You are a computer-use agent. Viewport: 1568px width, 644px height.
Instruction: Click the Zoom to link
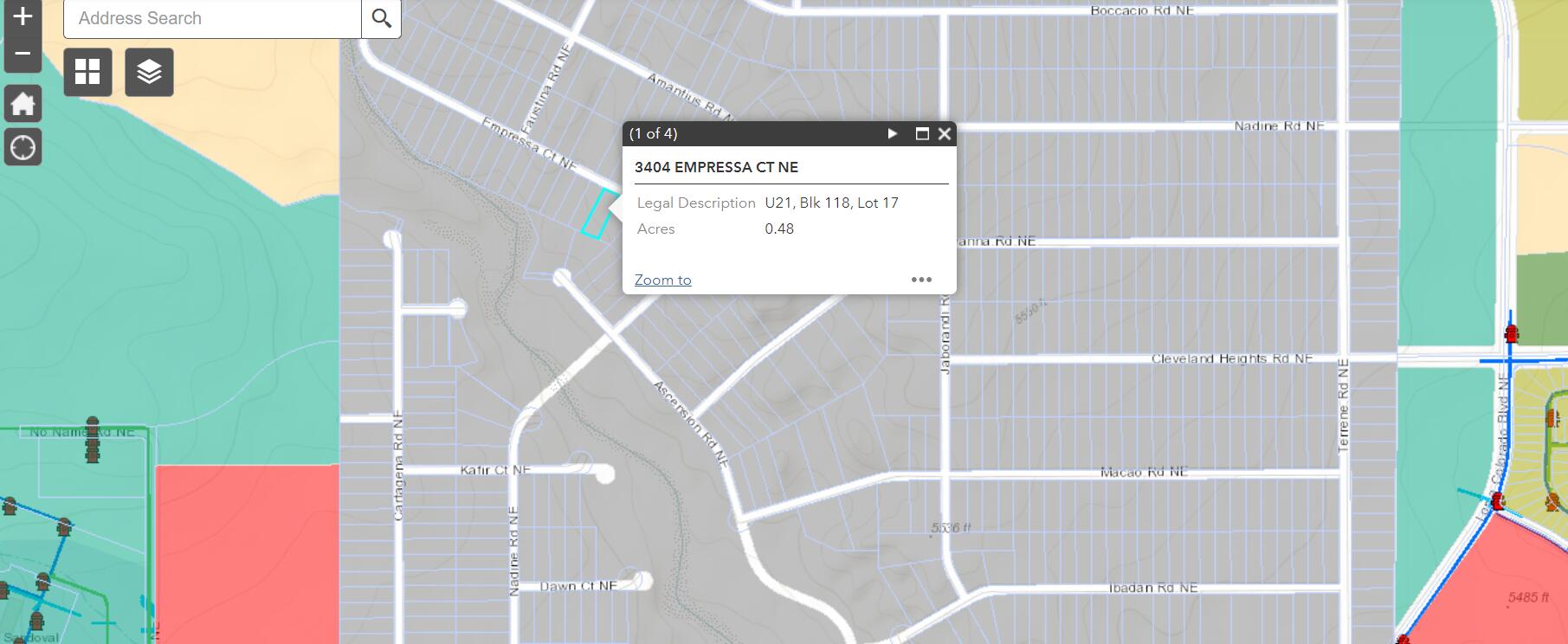pos(662,280)
